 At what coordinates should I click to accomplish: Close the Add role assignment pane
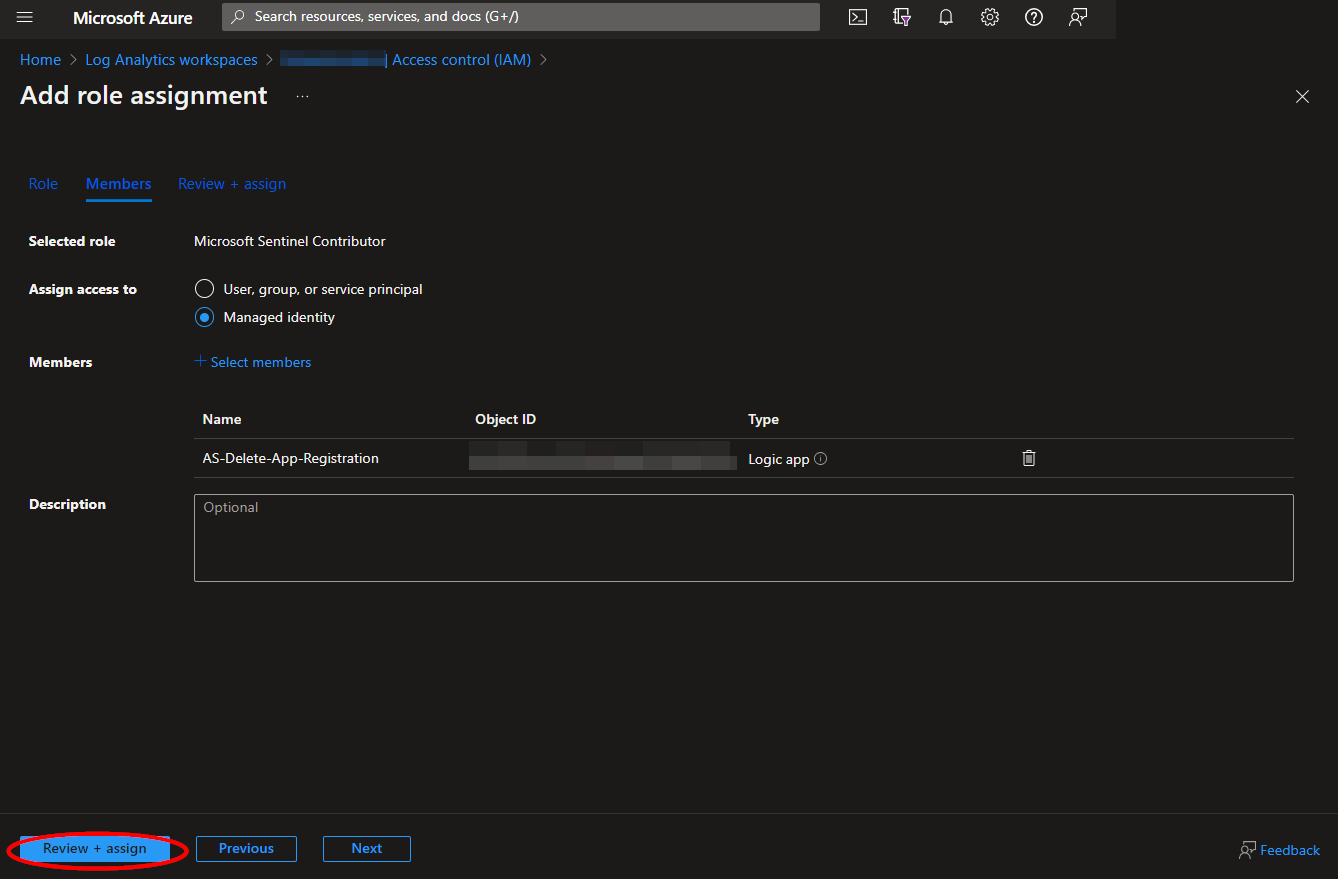[1302, 96]
